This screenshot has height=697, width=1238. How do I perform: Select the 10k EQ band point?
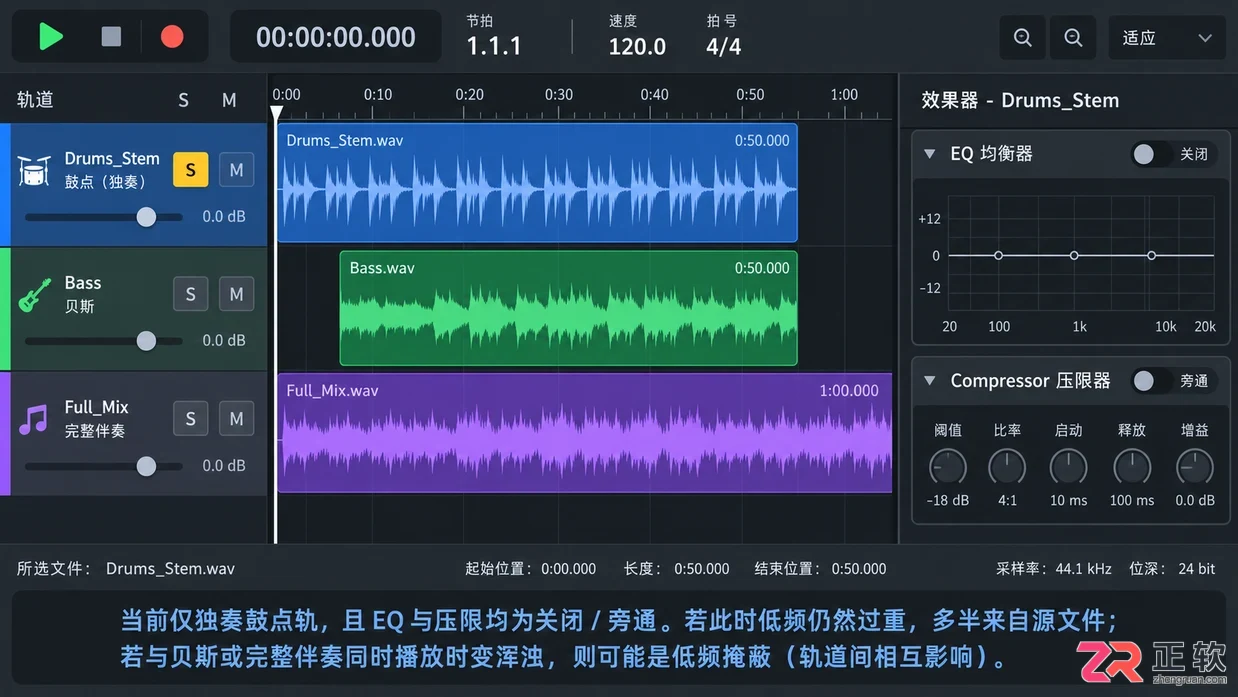(1152, 256)
